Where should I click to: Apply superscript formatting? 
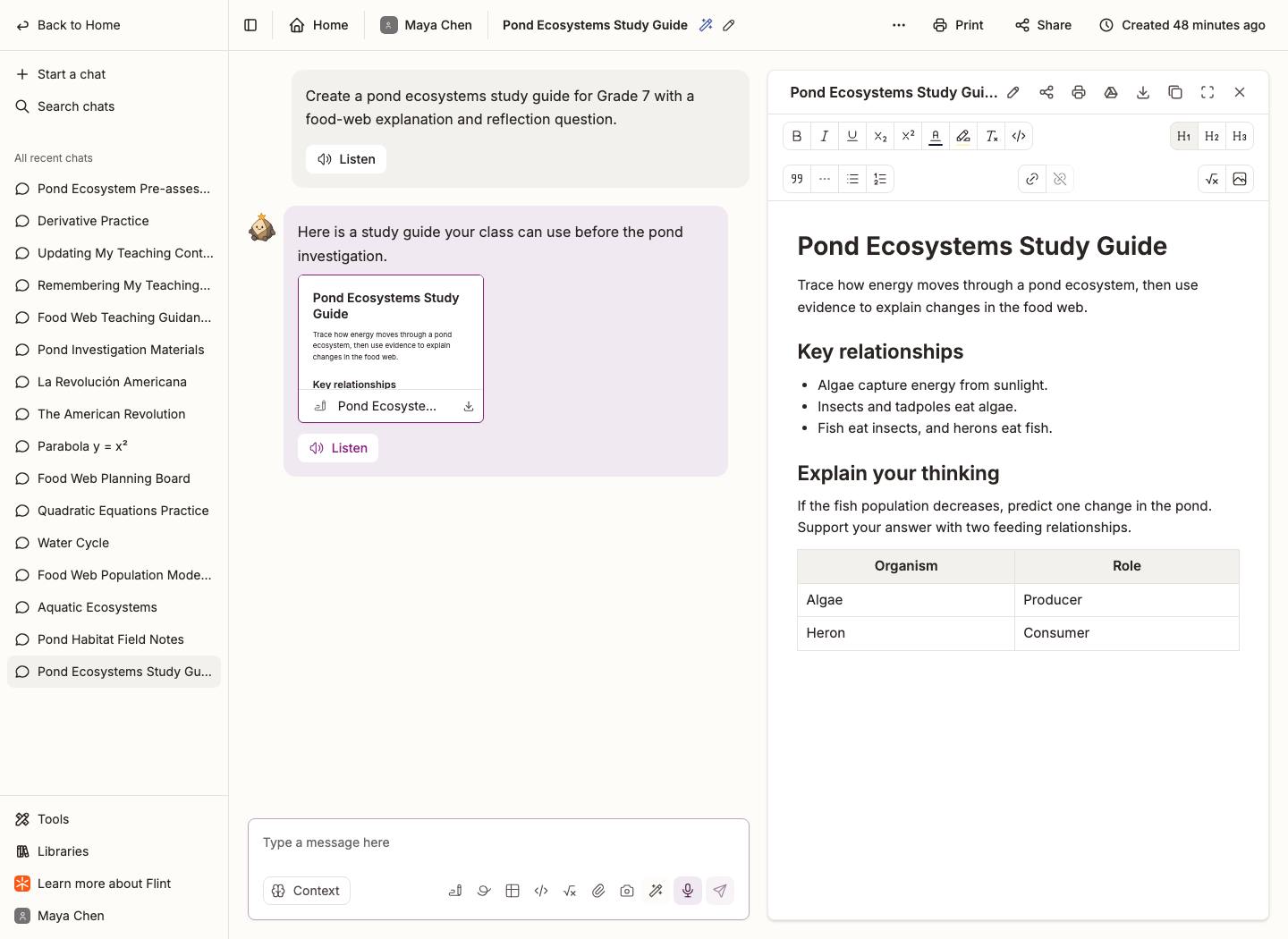click(908, 136)
